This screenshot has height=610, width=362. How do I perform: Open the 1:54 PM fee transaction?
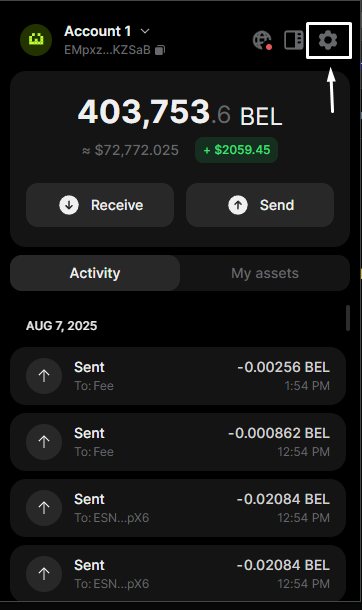pos(178,376)
